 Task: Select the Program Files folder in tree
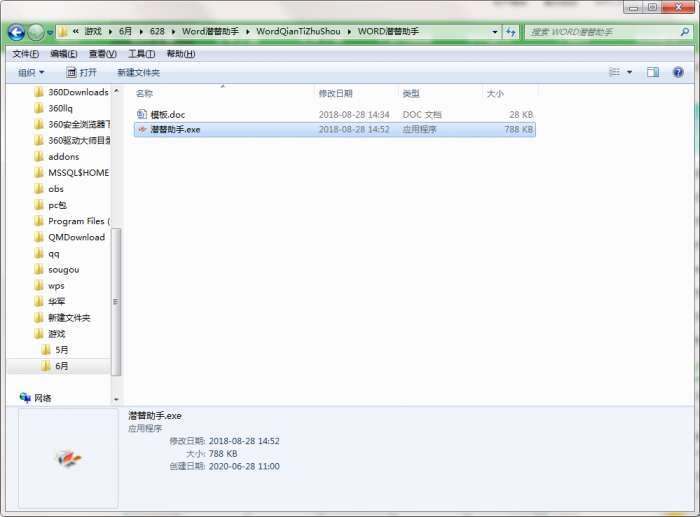click(x=71, y=221)
